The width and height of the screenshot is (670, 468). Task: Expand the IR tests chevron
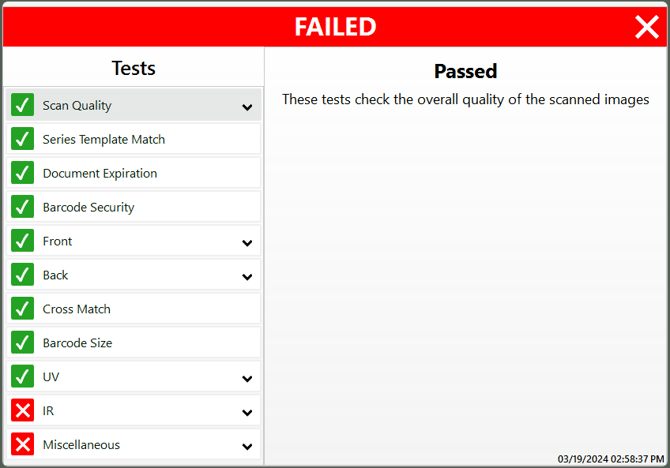click(x=247, y=412)
